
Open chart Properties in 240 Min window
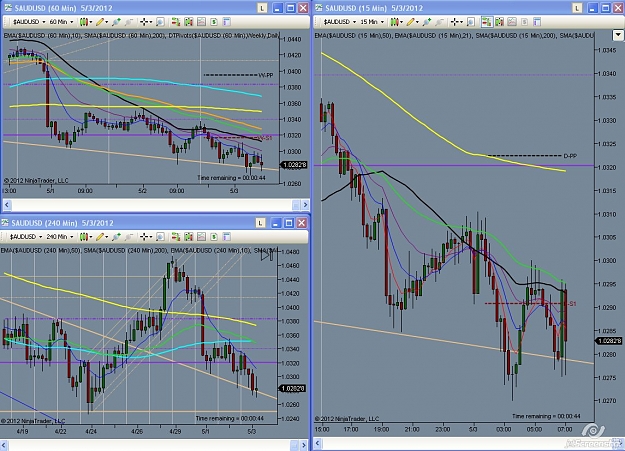click(x=226, y=237)
